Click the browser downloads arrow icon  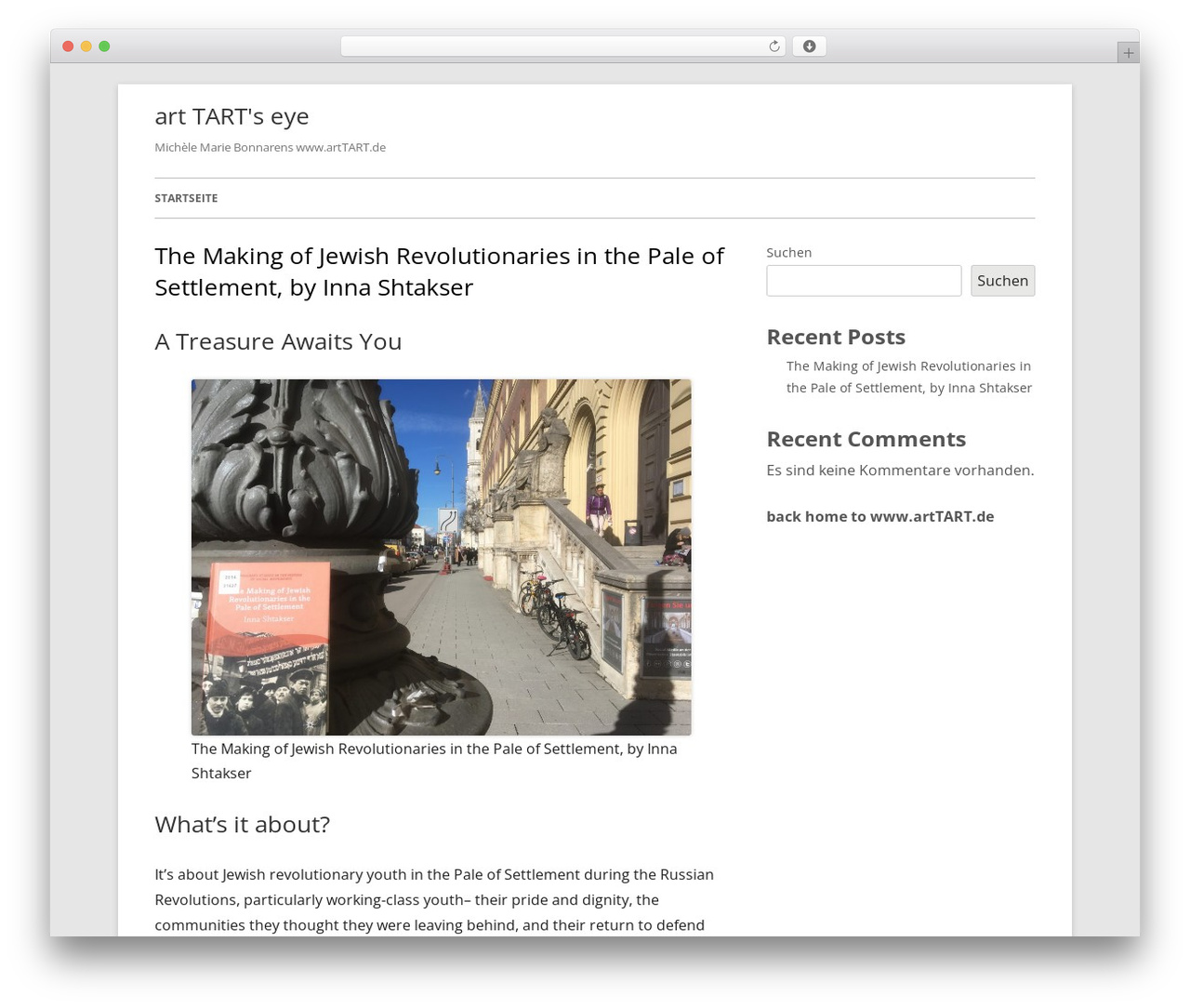(x=809, y=46)
